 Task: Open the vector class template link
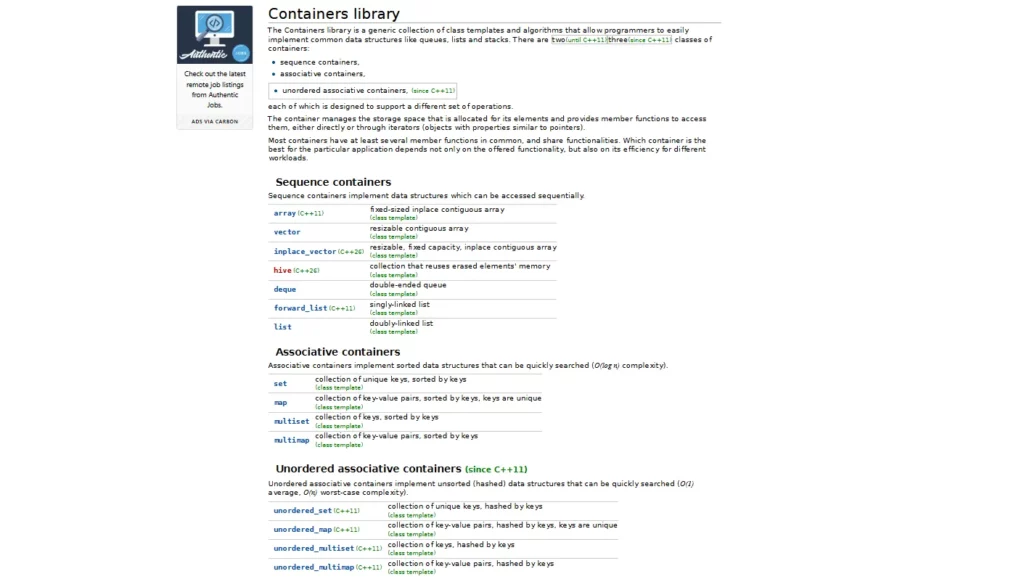coord(287,232)
